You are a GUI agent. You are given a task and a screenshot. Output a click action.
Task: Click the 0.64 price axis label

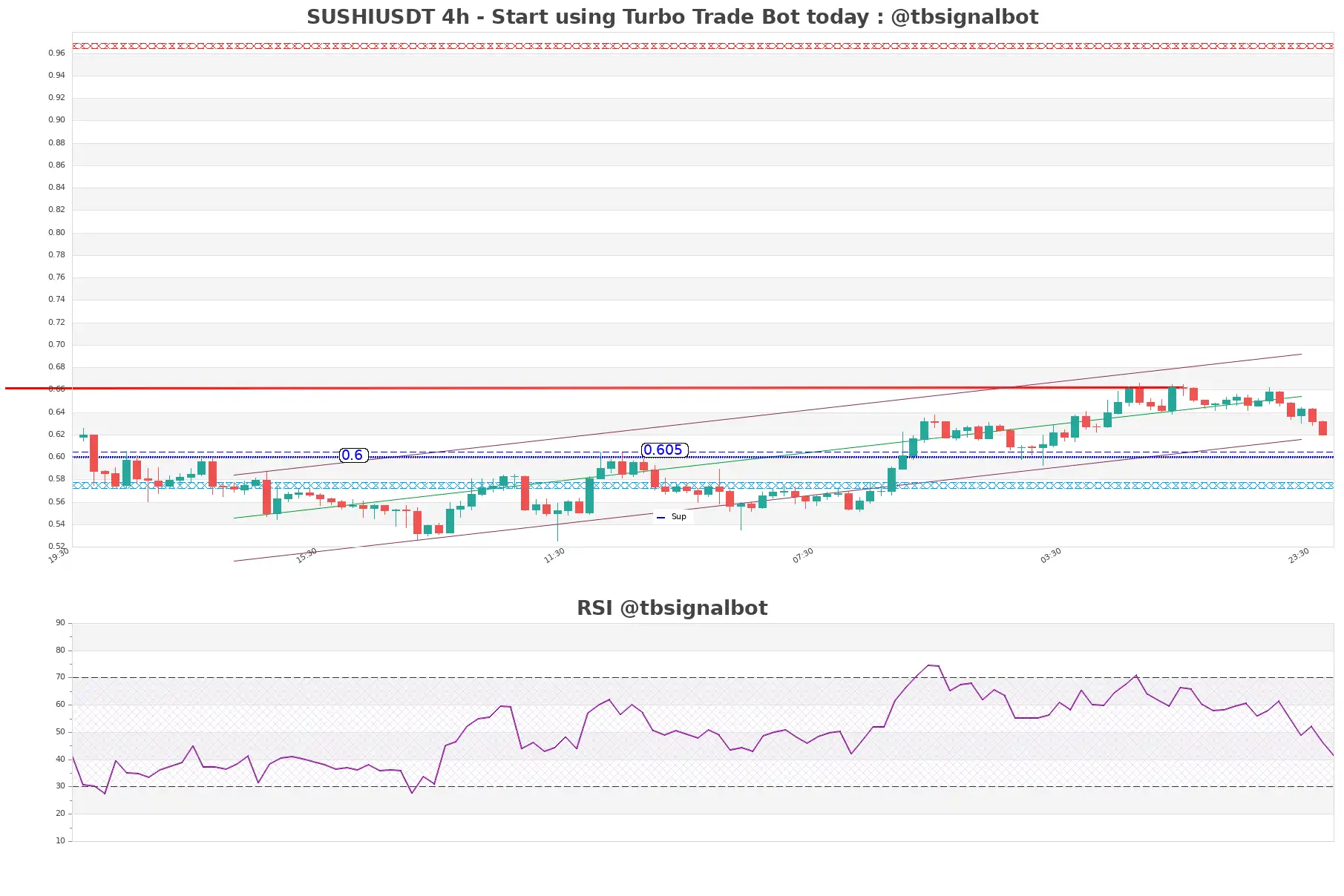tap(56, 412)
